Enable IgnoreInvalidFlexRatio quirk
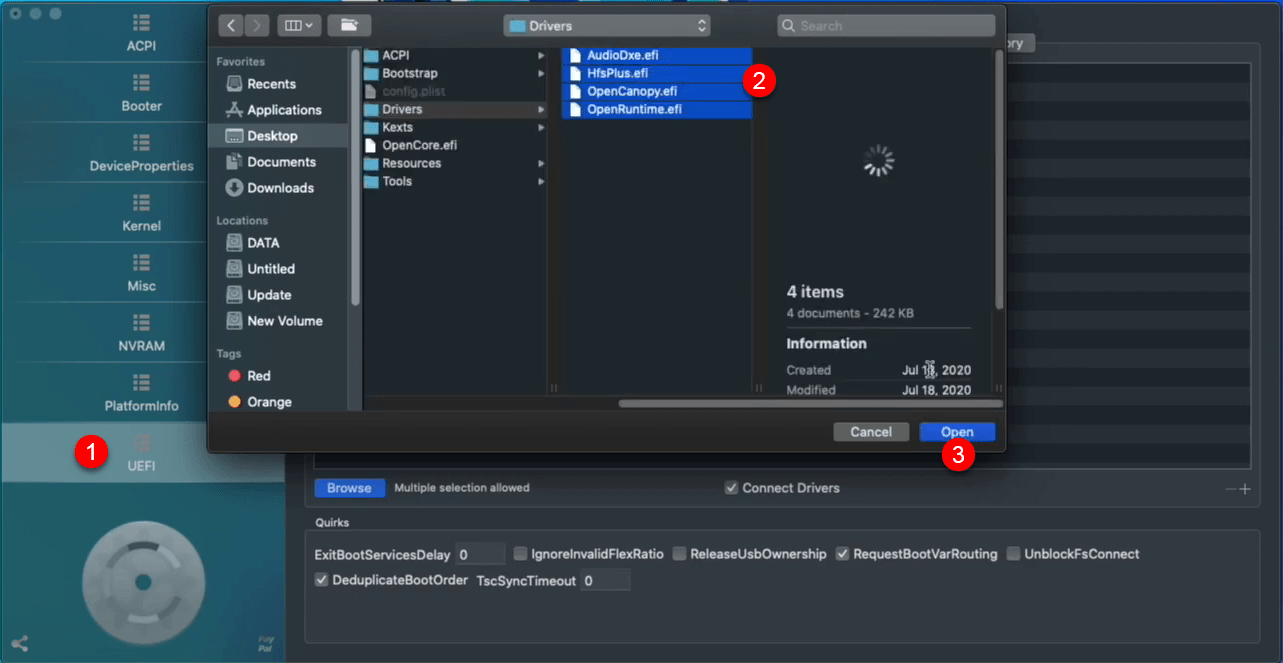The height and width of the screenshot is (663, 1283). (521, 554)
